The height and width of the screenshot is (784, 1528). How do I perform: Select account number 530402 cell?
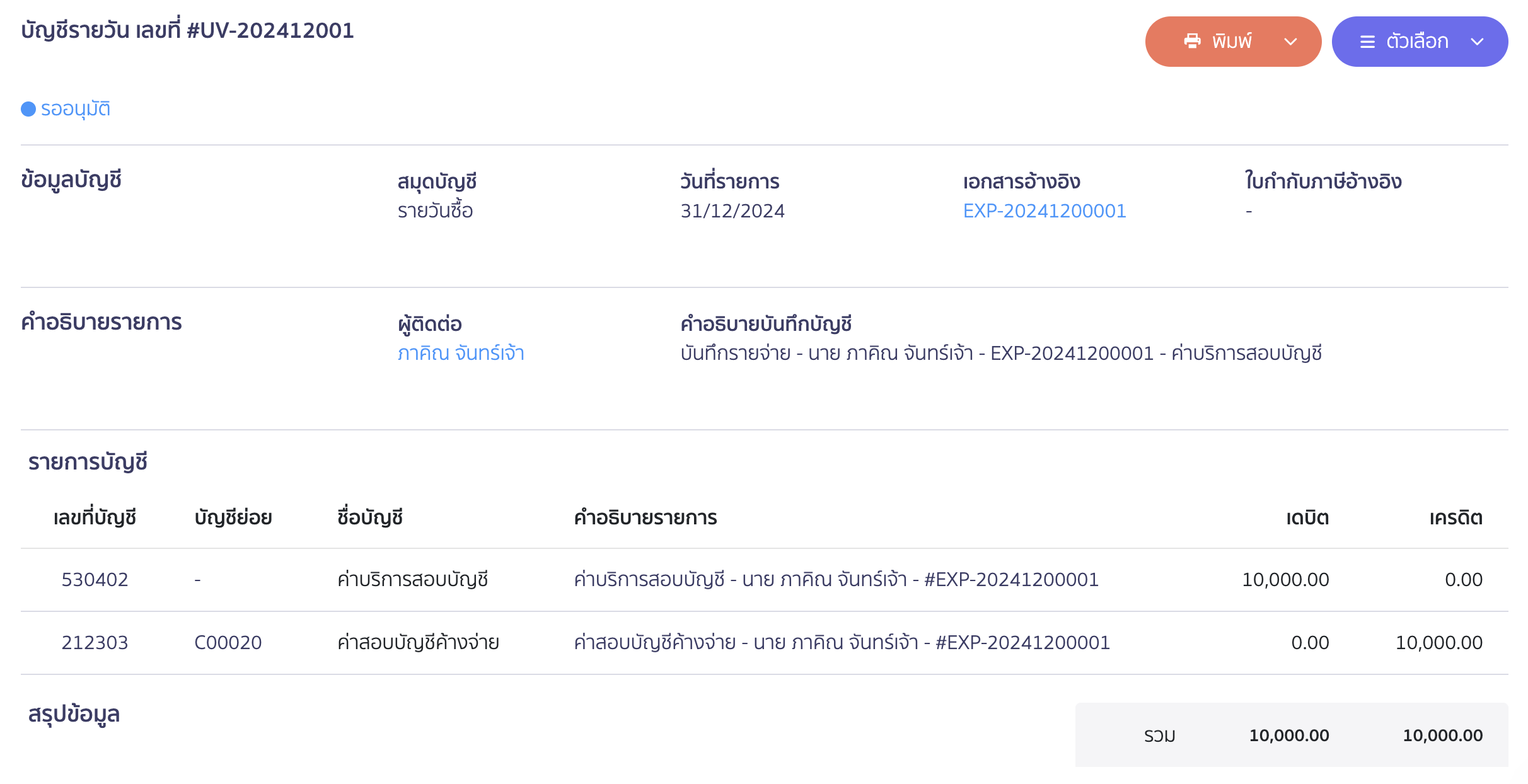pos(95,579)
